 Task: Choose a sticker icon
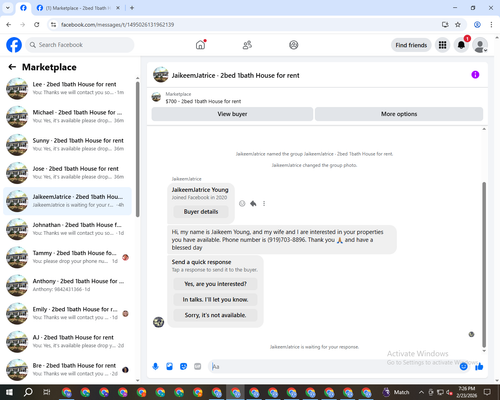click(x=183, y=367)
